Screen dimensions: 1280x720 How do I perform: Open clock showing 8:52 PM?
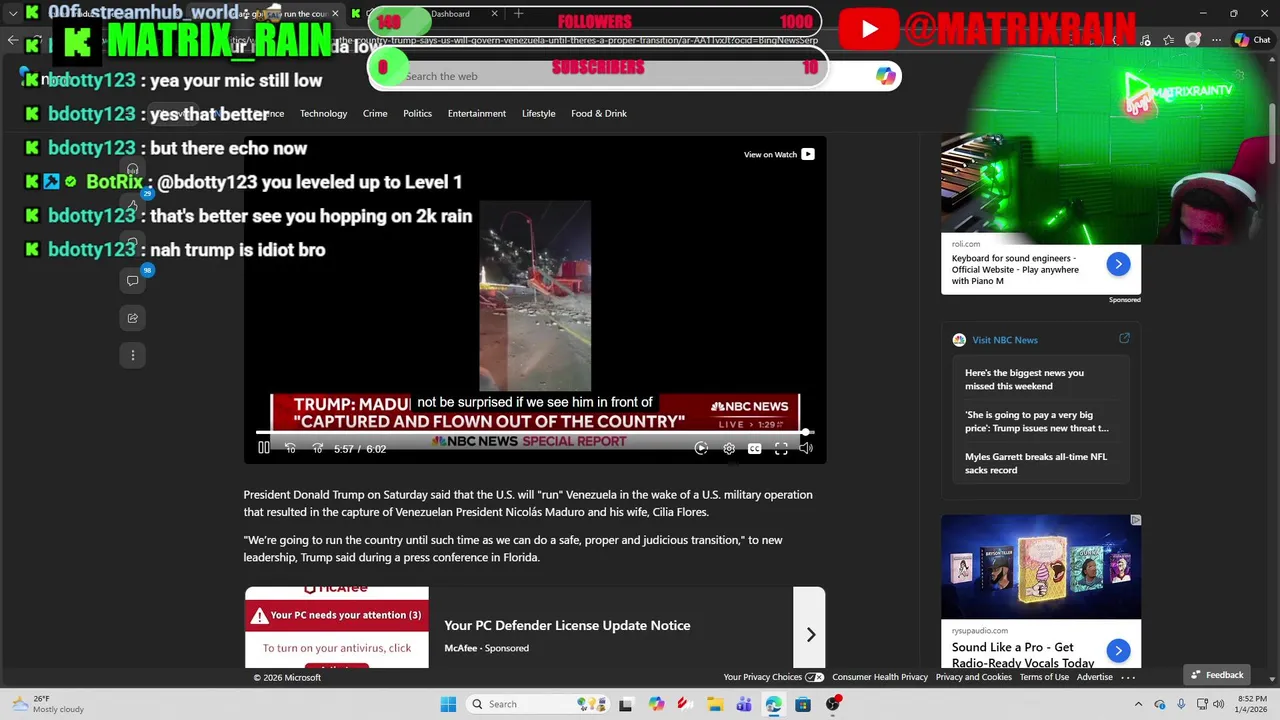(x=1252, y=704)
